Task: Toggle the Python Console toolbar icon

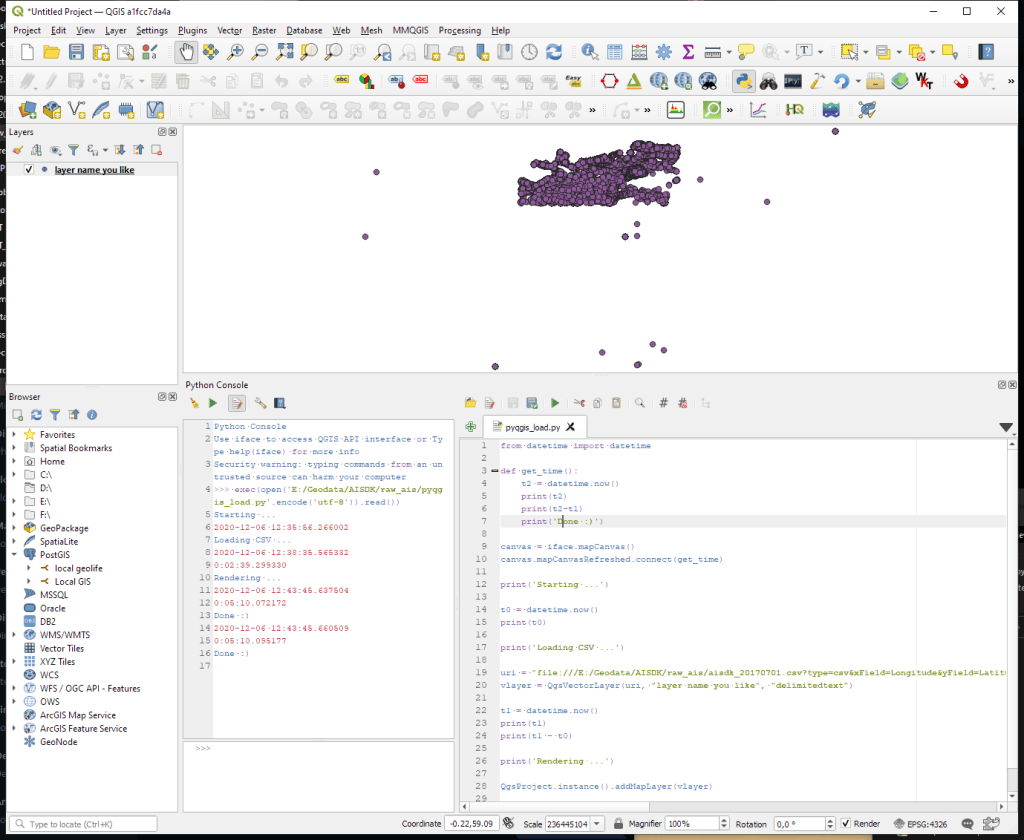Action: pyautogui.click(x=744, y=82)
